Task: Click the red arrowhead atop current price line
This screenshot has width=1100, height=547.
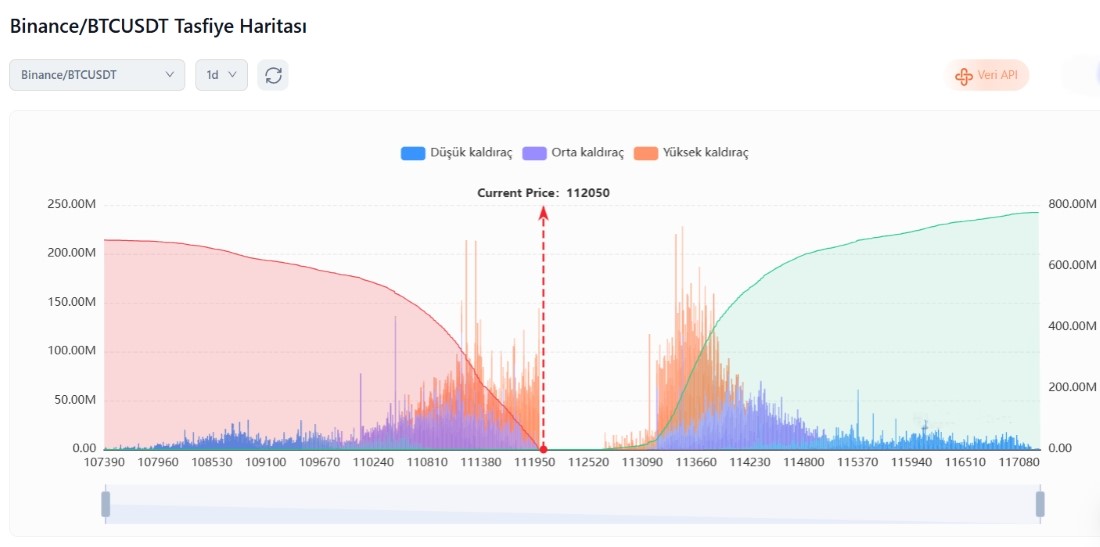Action: tap(543, 212)
